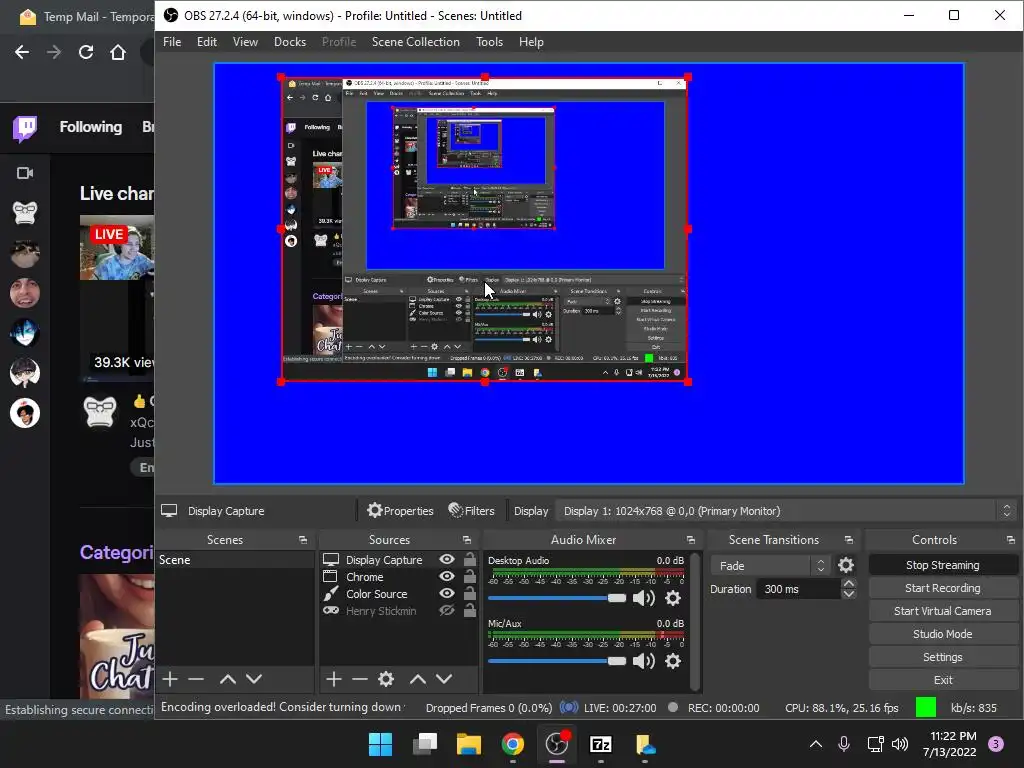This screenshot has width=1024, height=768.
Task: Hide the Display Capture source
Action: click(447, 560)
